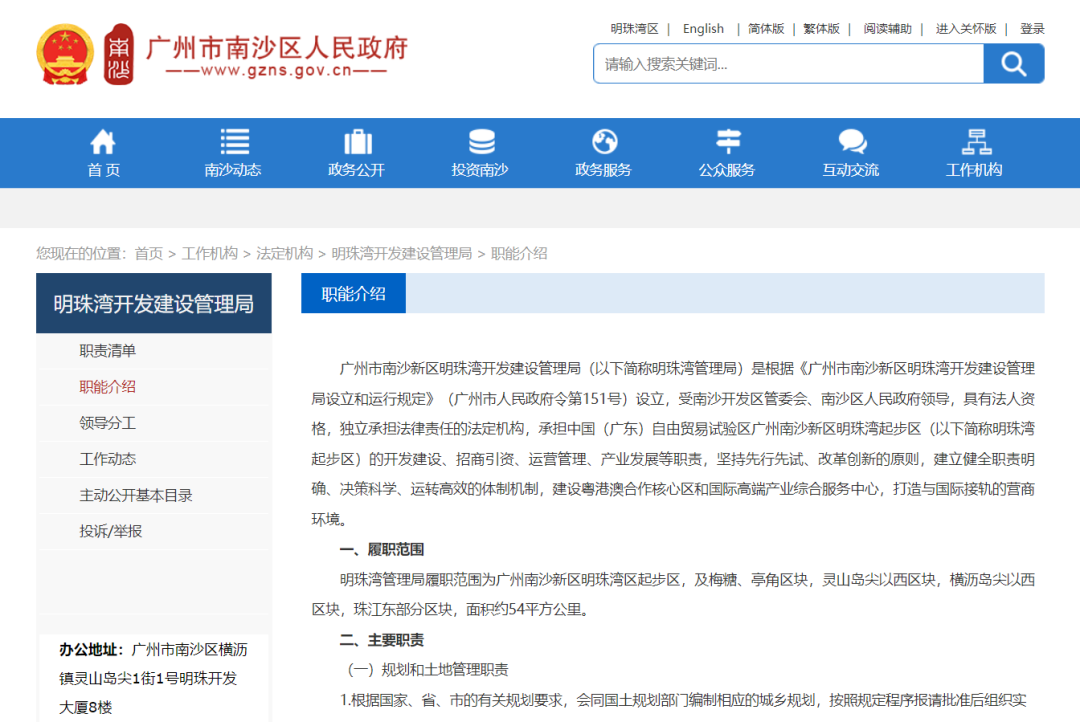Click the 政务公开 building icon

click(355, 141)
